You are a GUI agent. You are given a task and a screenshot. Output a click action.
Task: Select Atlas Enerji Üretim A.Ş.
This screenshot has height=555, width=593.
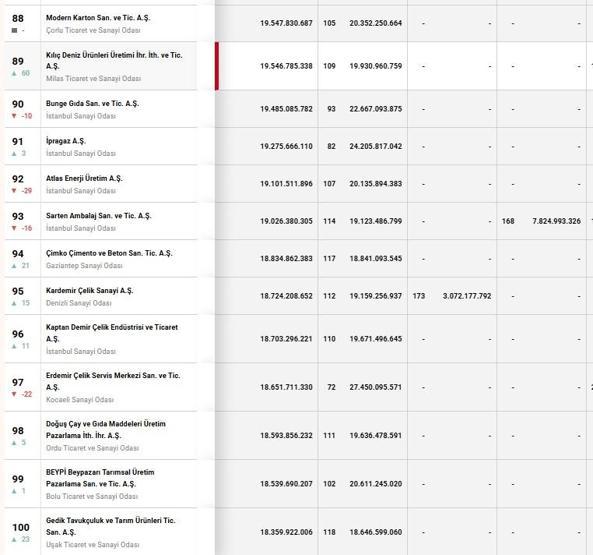tap(84, 178)
